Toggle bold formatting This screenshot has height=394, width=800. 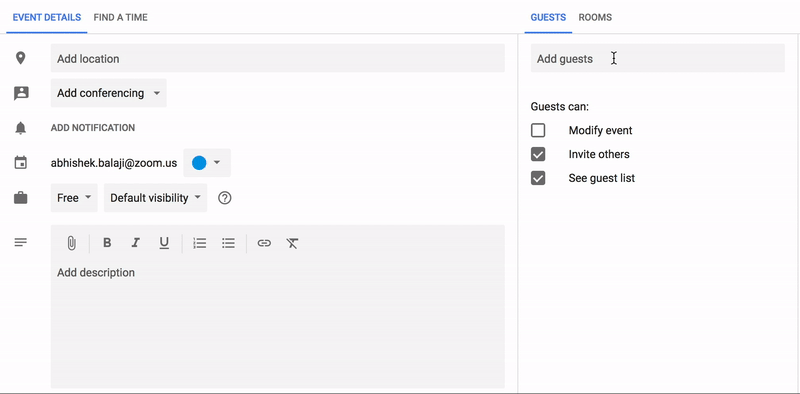[x=107, y=243]
